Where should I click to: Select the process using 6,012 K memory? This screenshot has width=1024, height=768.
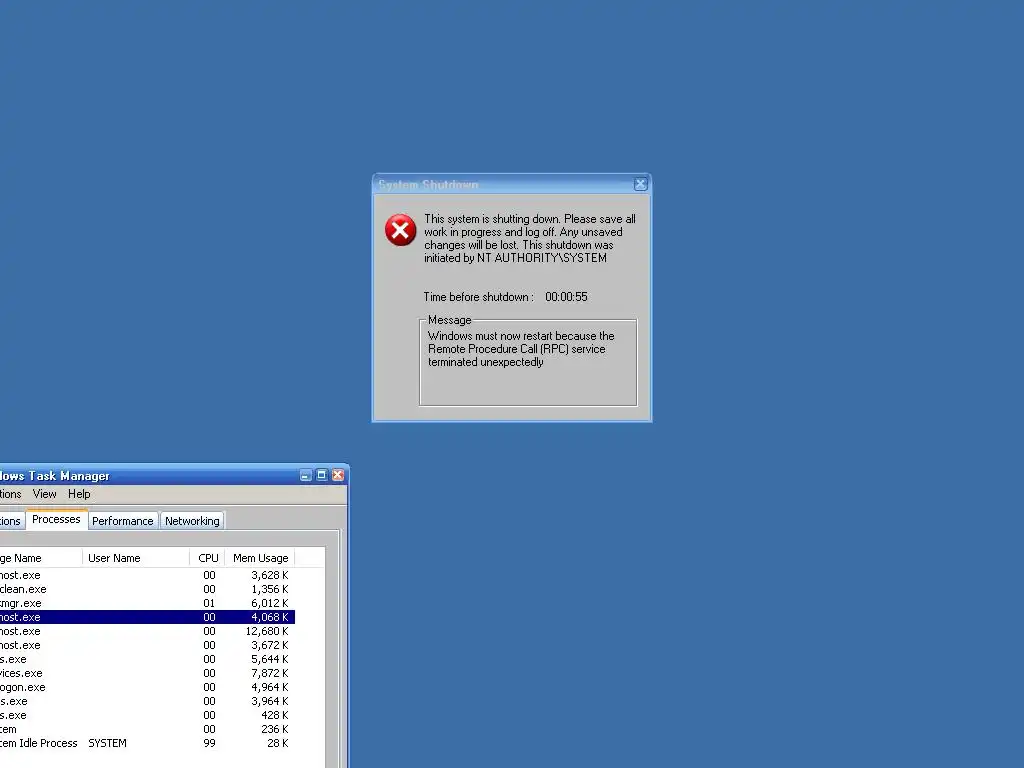(x=147, y=603)
